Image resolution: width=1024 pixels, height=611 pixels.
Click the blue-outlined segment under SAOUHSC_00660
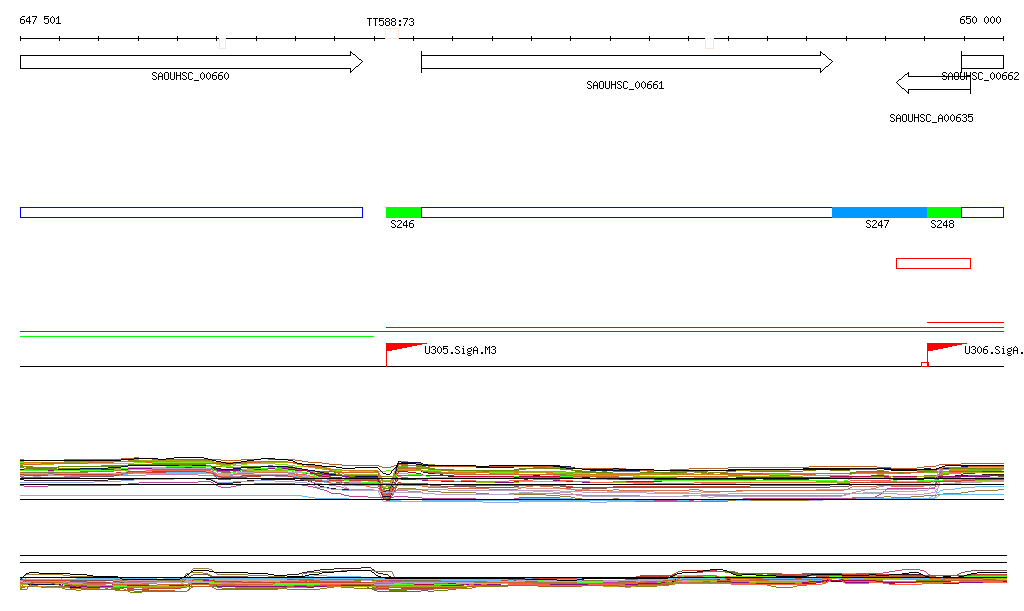pyautogui.click(x=190, y=212)
